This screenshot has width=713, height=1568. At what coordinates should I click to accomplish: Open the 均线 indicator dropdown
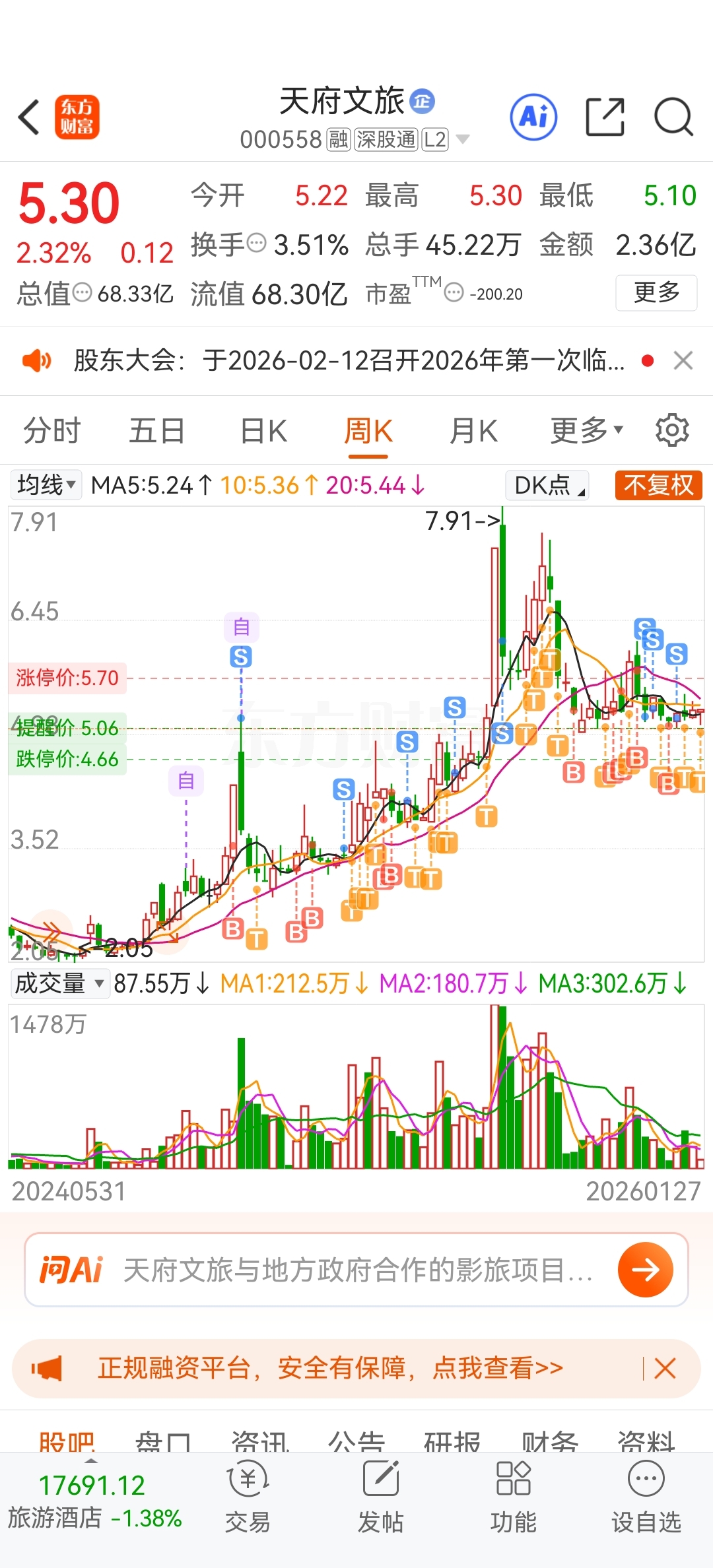coord(46,485)
